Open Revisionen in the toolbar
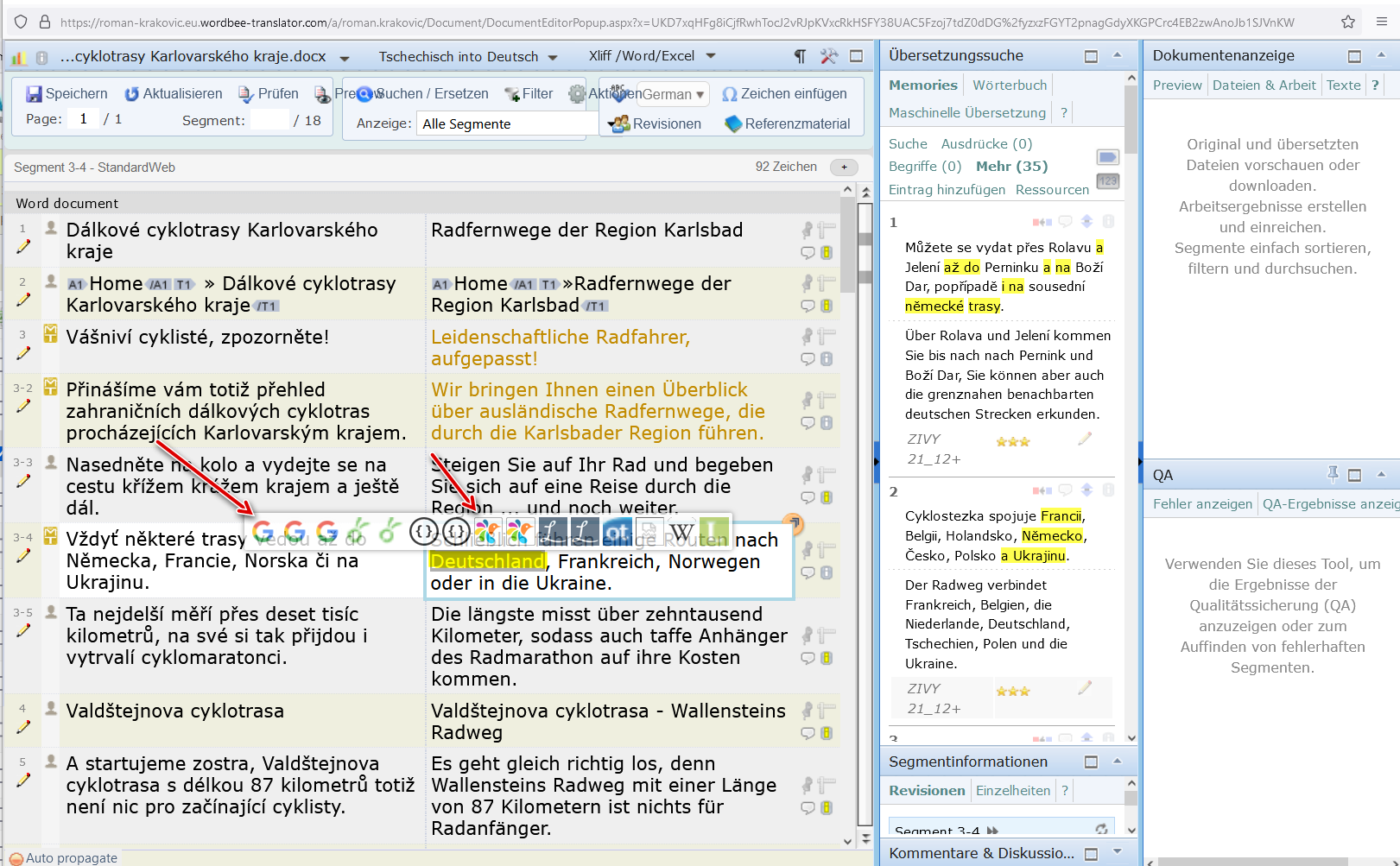Image resolution: width=1400 pixels, height=866 pixels. coord(655,124)
